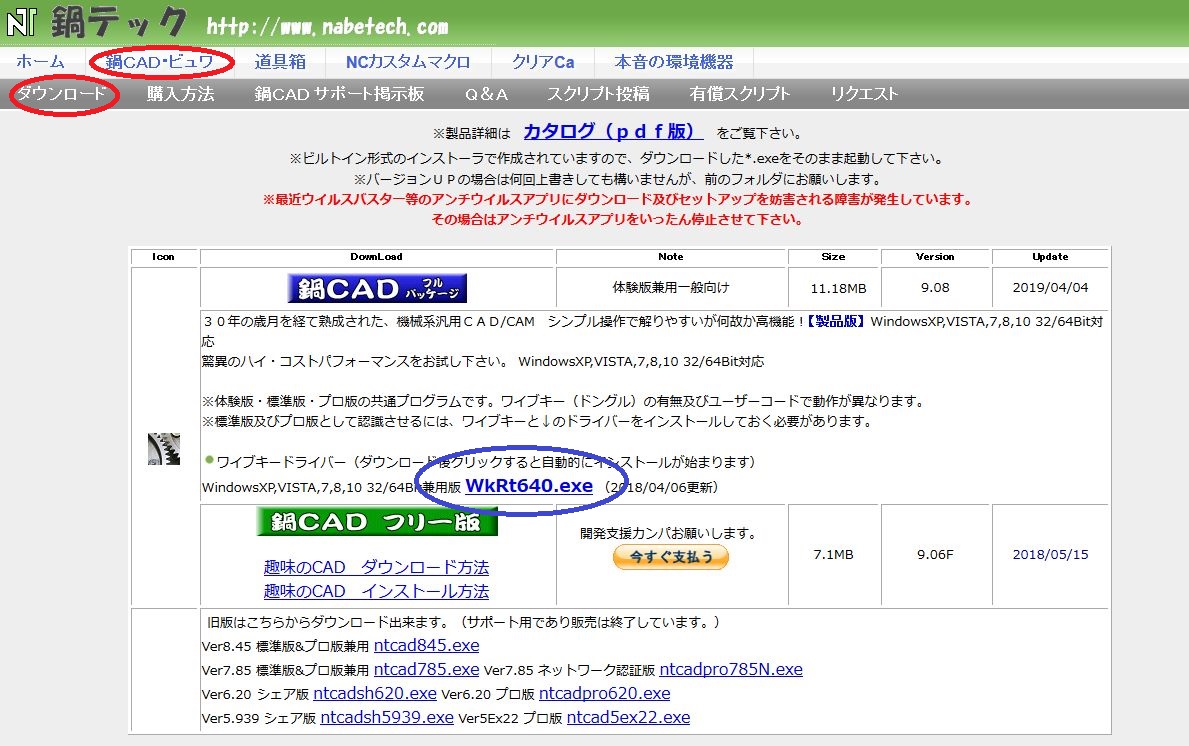Screen dimensions: 1189x746
Task: Open the 道具箱 tab
Action: [x=281, y=62]
